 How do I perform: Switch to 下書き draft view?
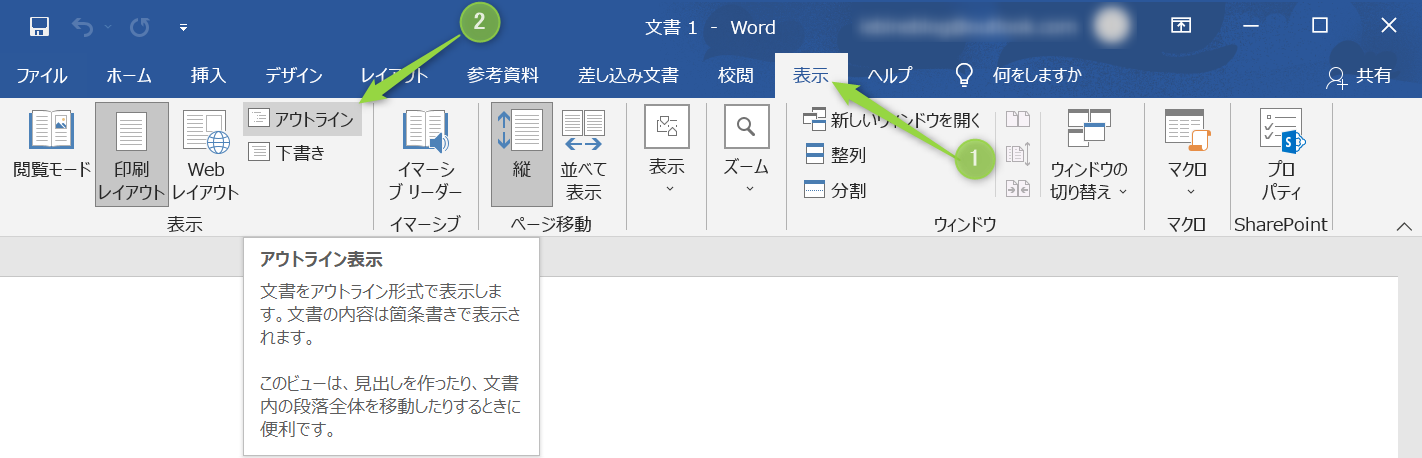point(288,152)
